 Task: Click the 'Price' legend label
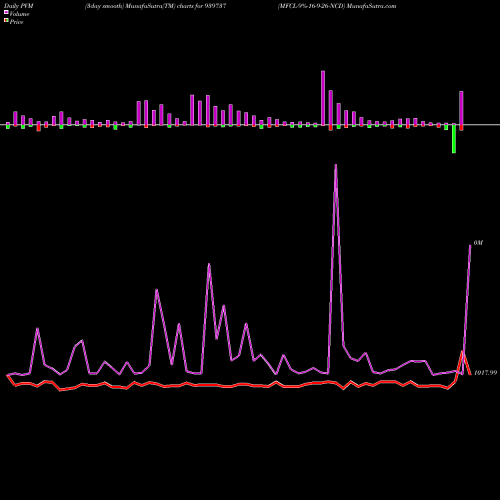[x=16, y=22]
